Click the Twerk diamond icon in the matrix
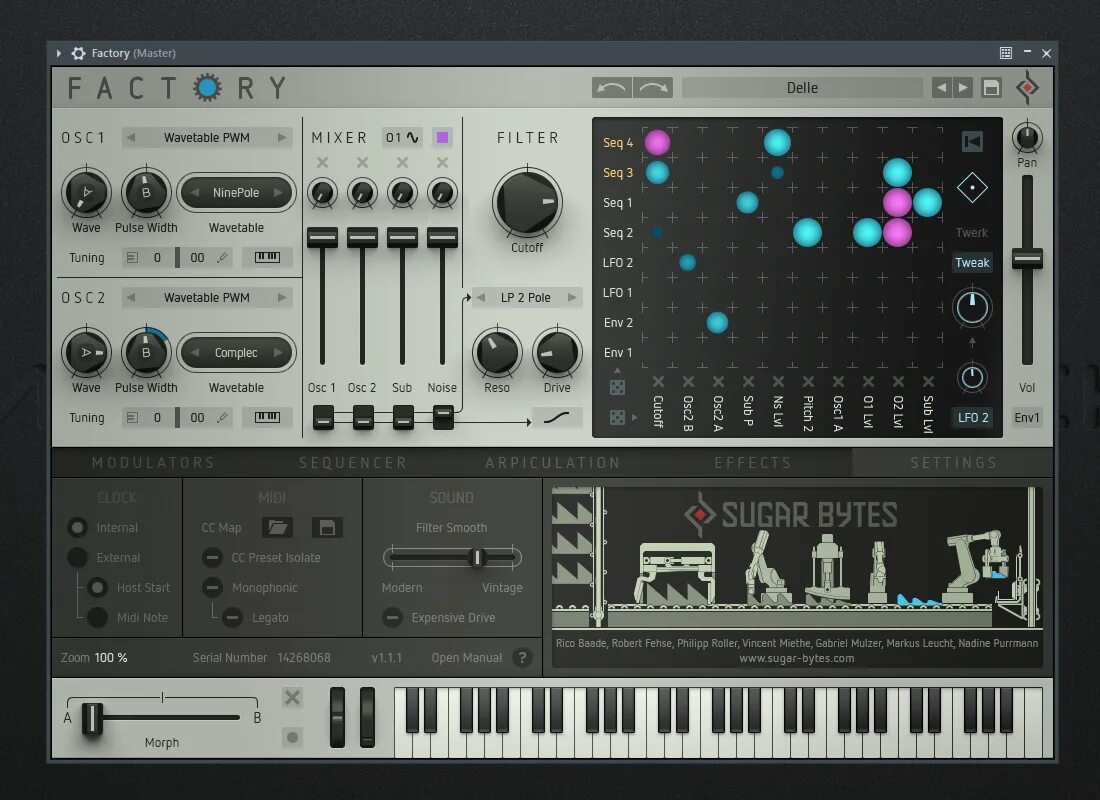This screenshot has width=1100, height=800. tap(971, 187)
